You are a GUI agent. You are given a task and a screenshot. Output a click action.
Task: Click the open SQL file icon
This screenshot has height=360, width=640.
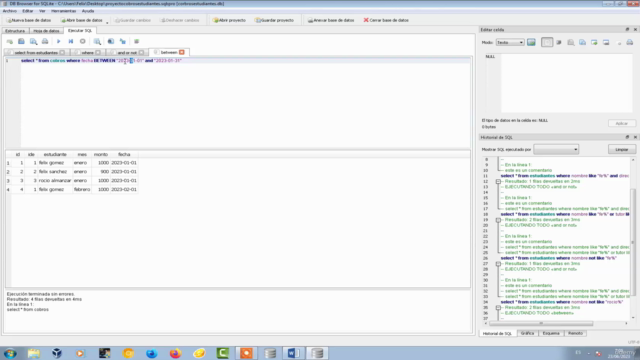21,42
